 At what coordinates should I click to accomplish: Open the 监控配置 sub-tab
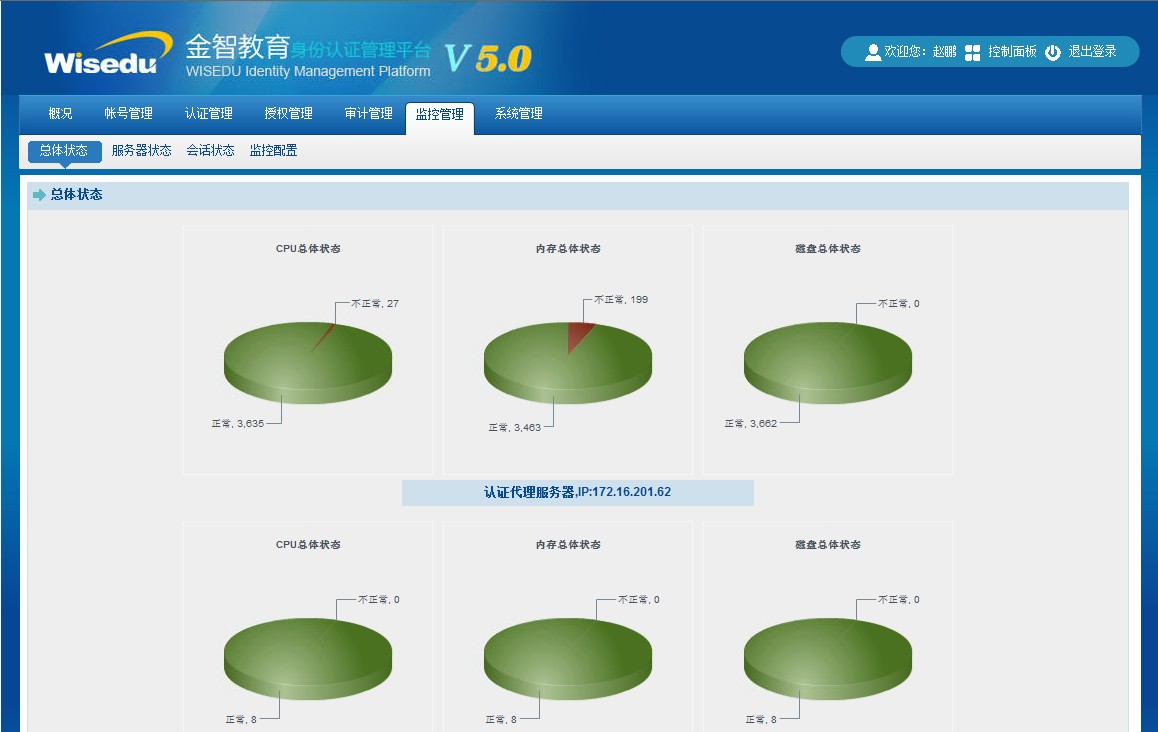tap(273, 151)
